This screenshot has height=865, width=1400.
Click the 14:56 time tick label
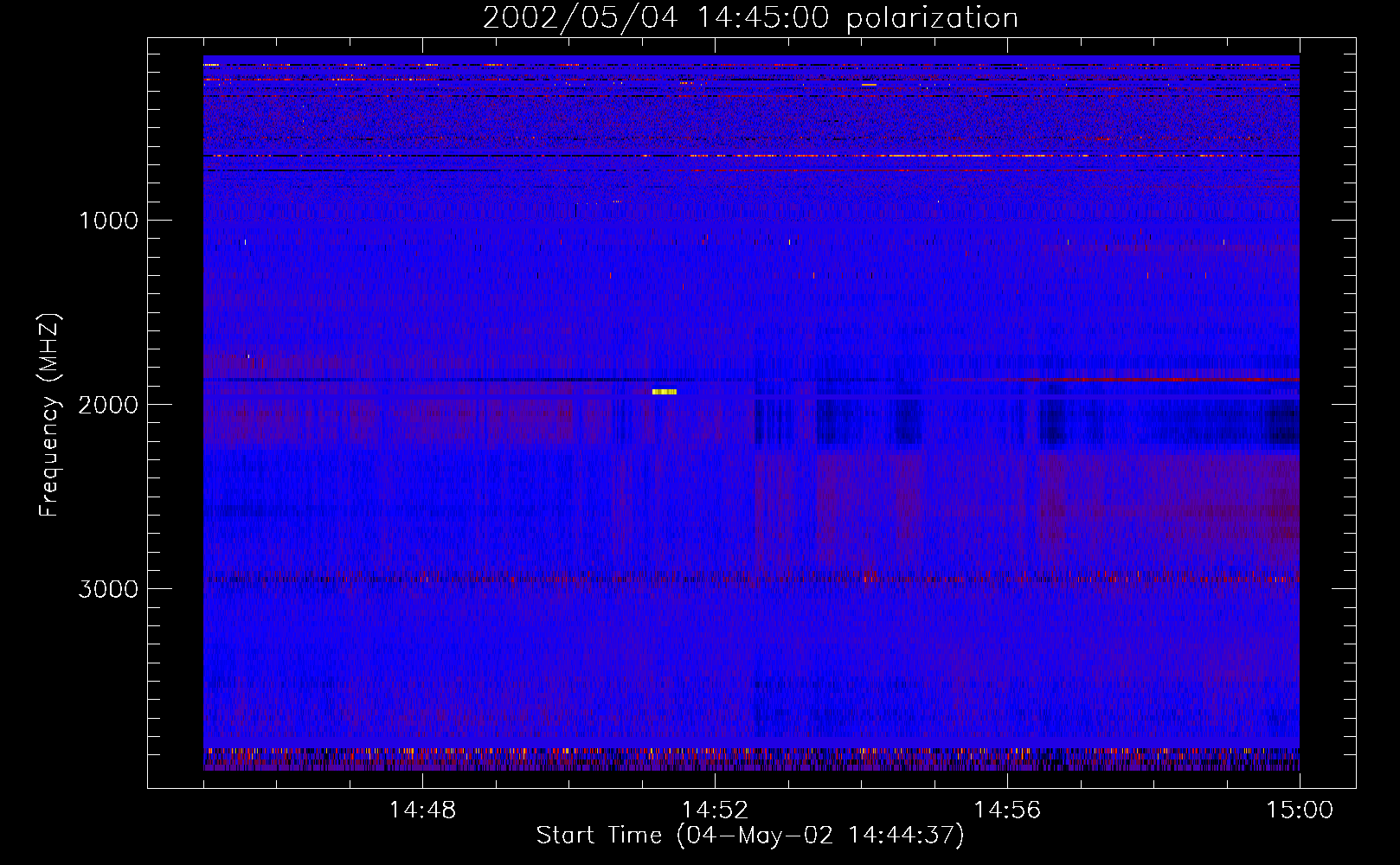pos(1007,811)
